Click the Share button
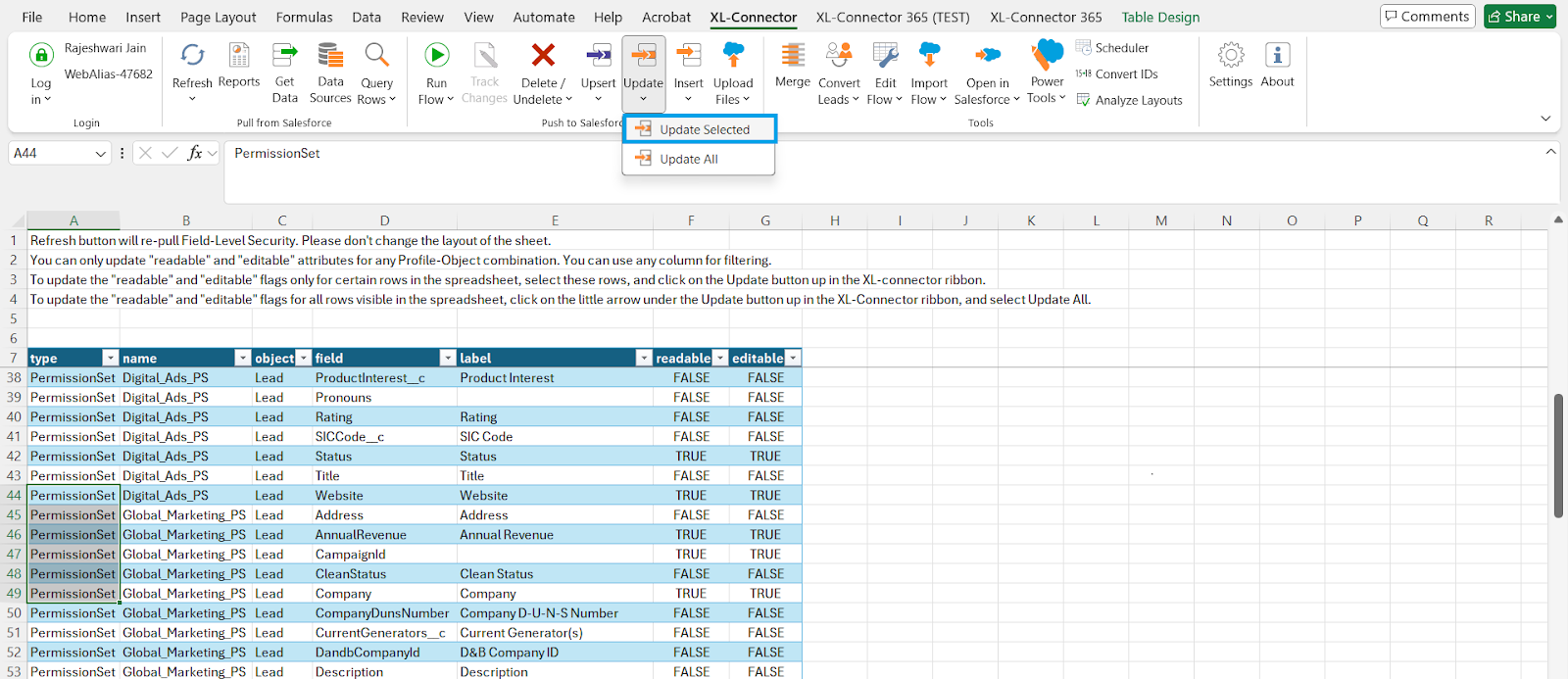 tap(1520, 16)
